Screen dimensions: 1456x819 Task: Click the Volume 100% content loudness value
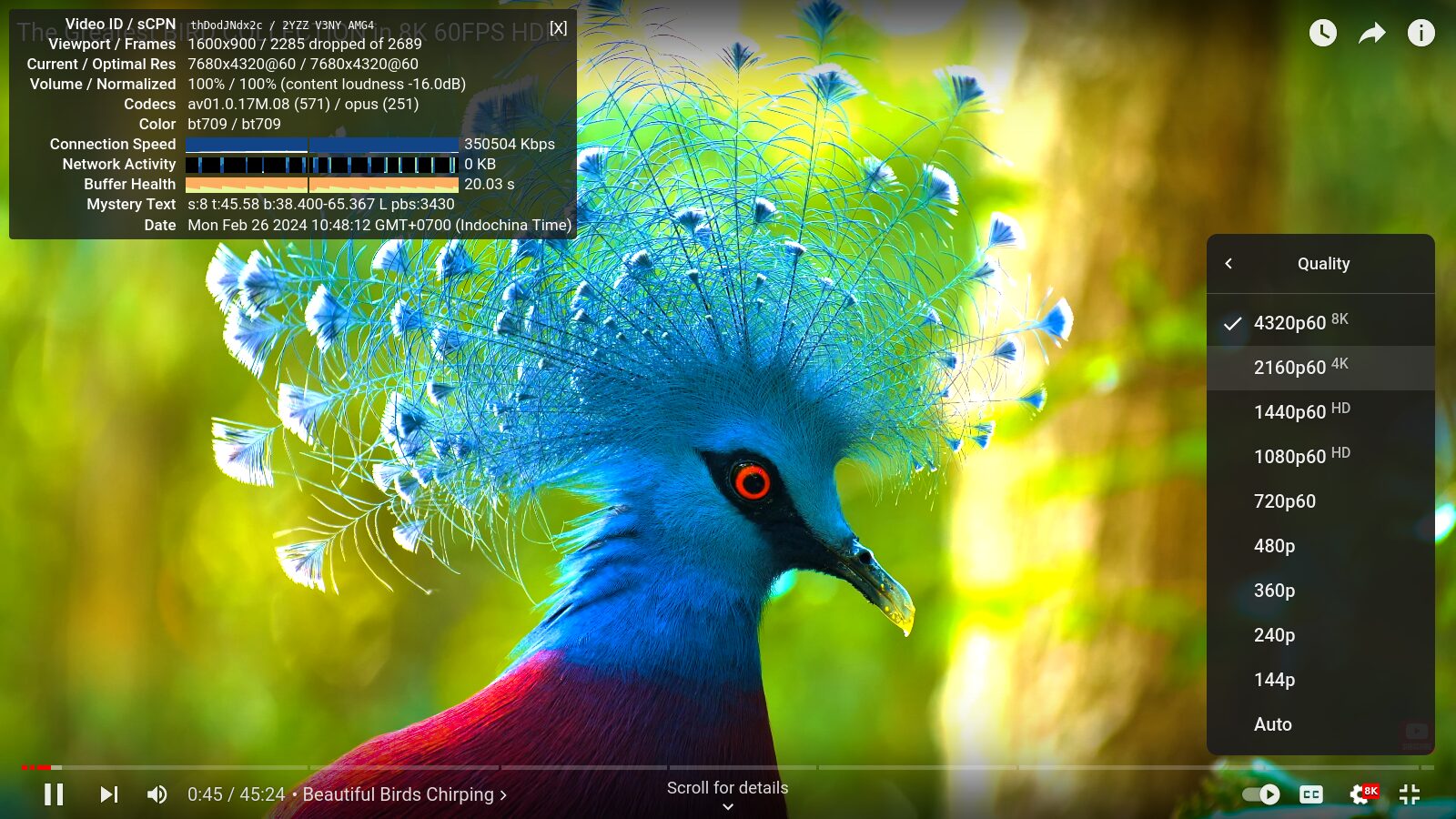coord(327,84)
